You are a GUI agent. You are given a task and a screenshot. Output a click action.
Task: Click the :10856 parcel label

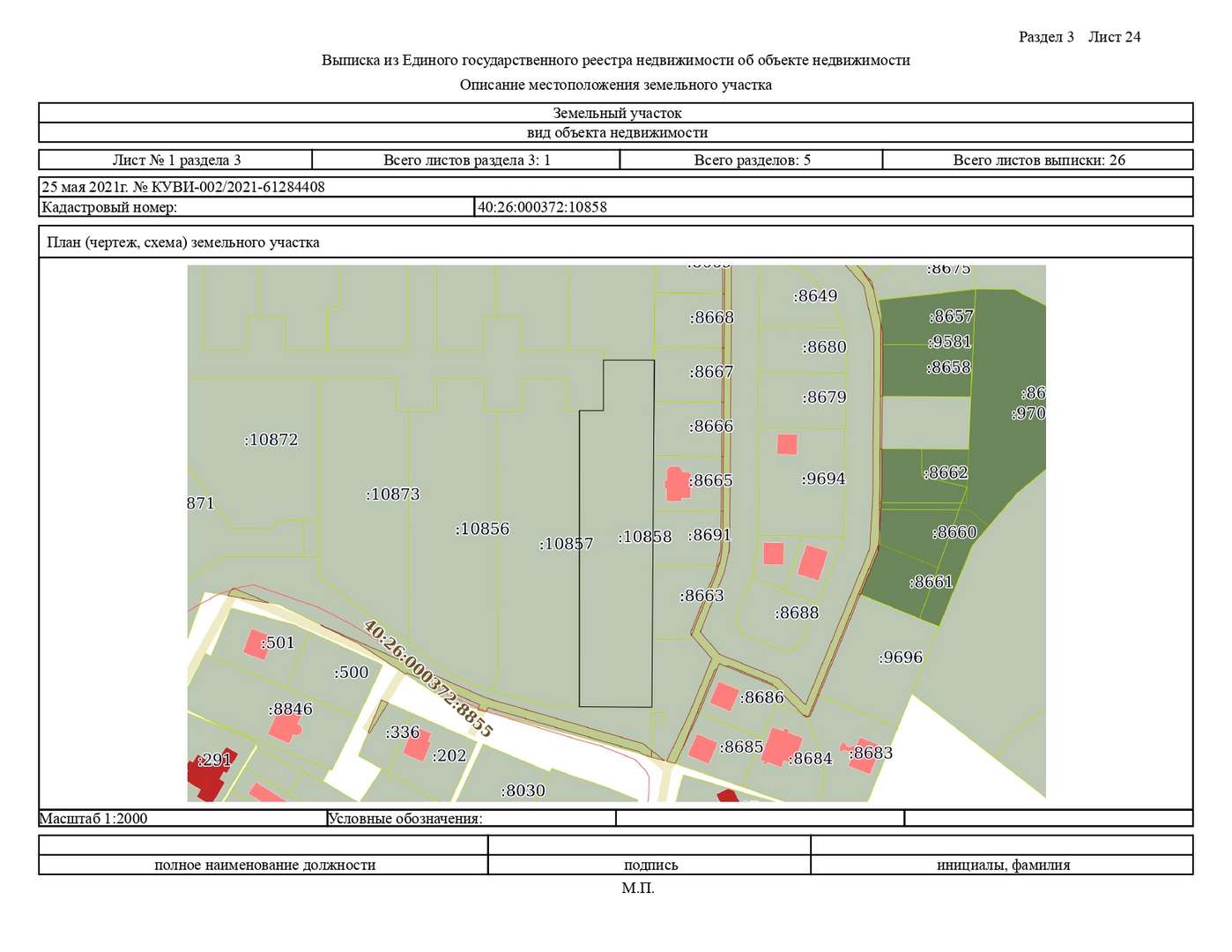pos(482,529)
